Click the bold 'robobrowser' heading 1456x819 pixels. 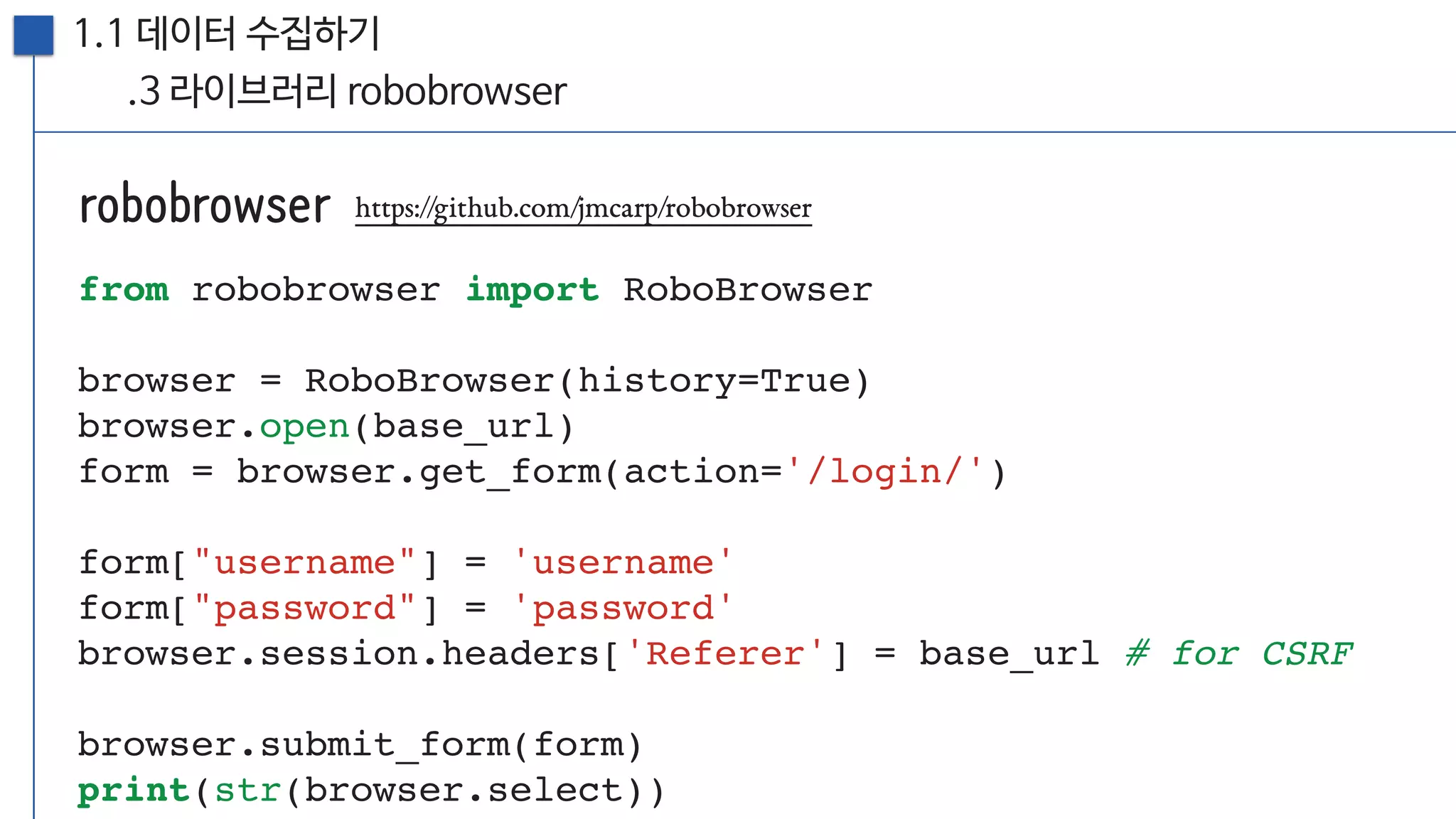click(x=205, y=206)
